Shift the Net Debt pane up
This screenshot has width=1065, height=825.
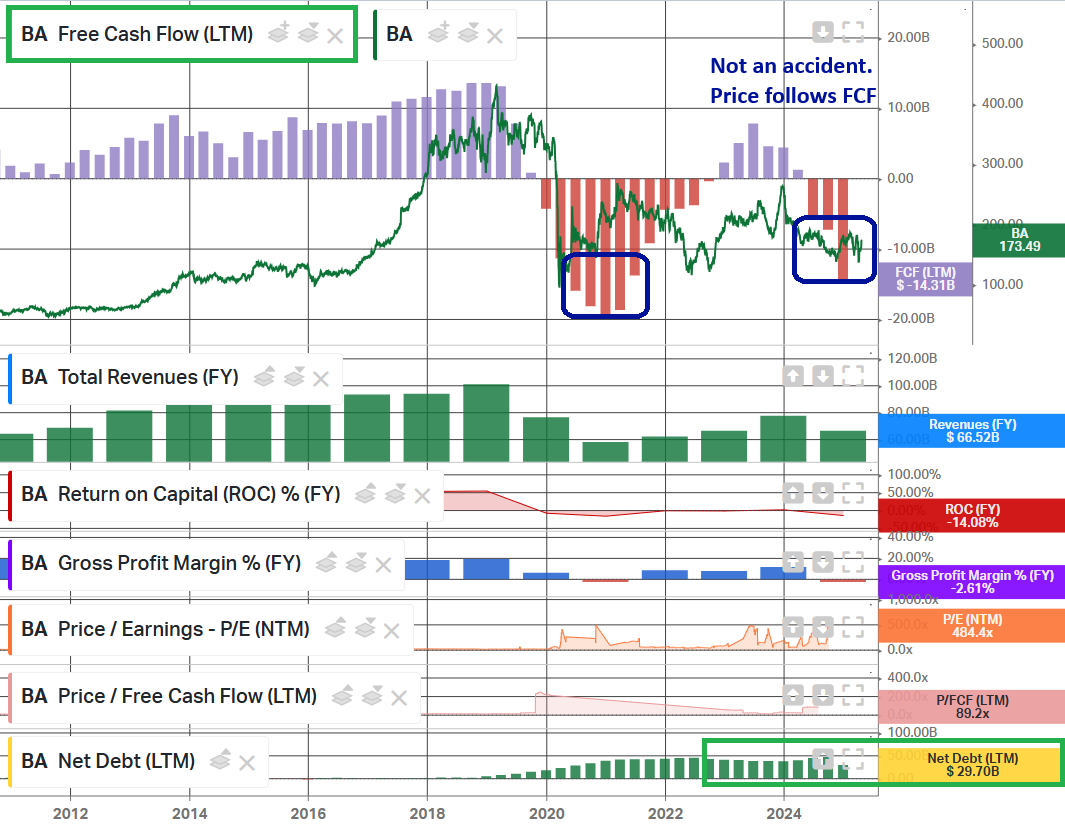click(823, 759)
